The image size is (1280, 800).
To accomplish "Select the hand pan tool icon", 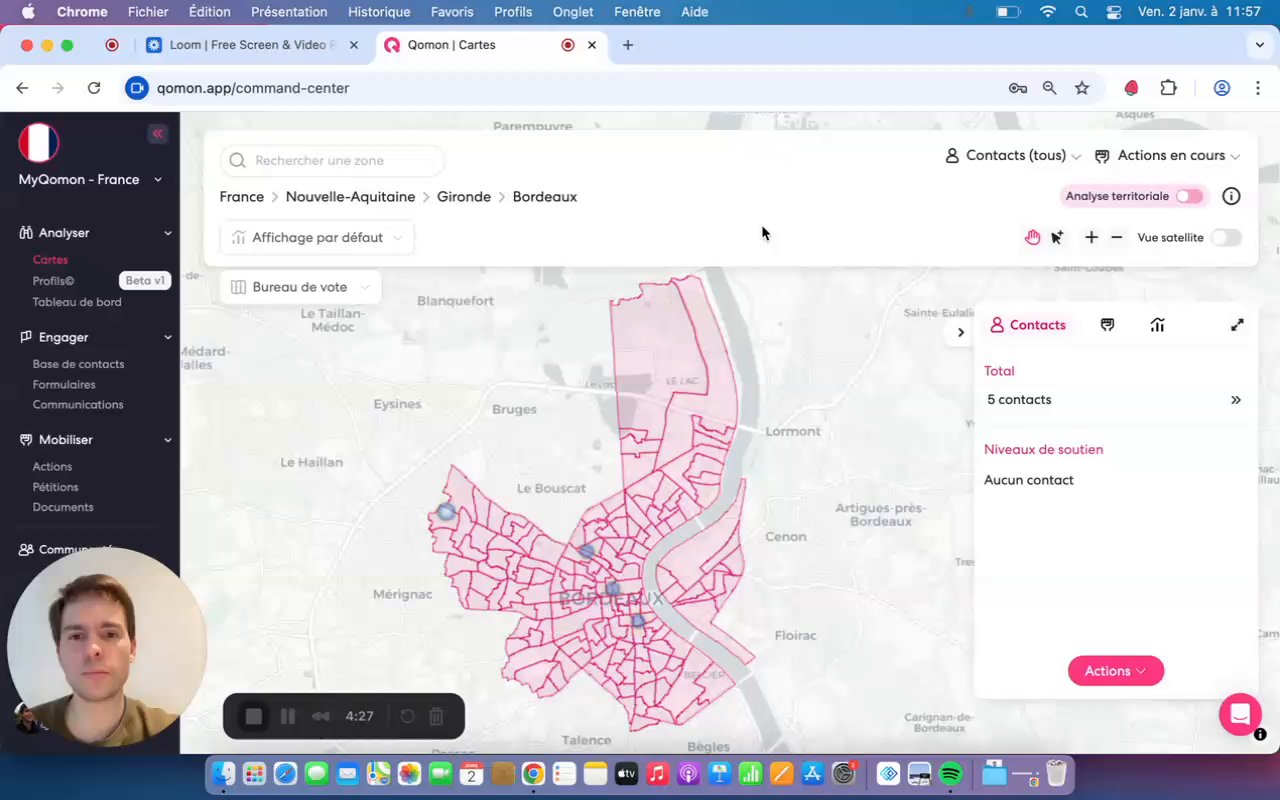I will [1032, 237].
